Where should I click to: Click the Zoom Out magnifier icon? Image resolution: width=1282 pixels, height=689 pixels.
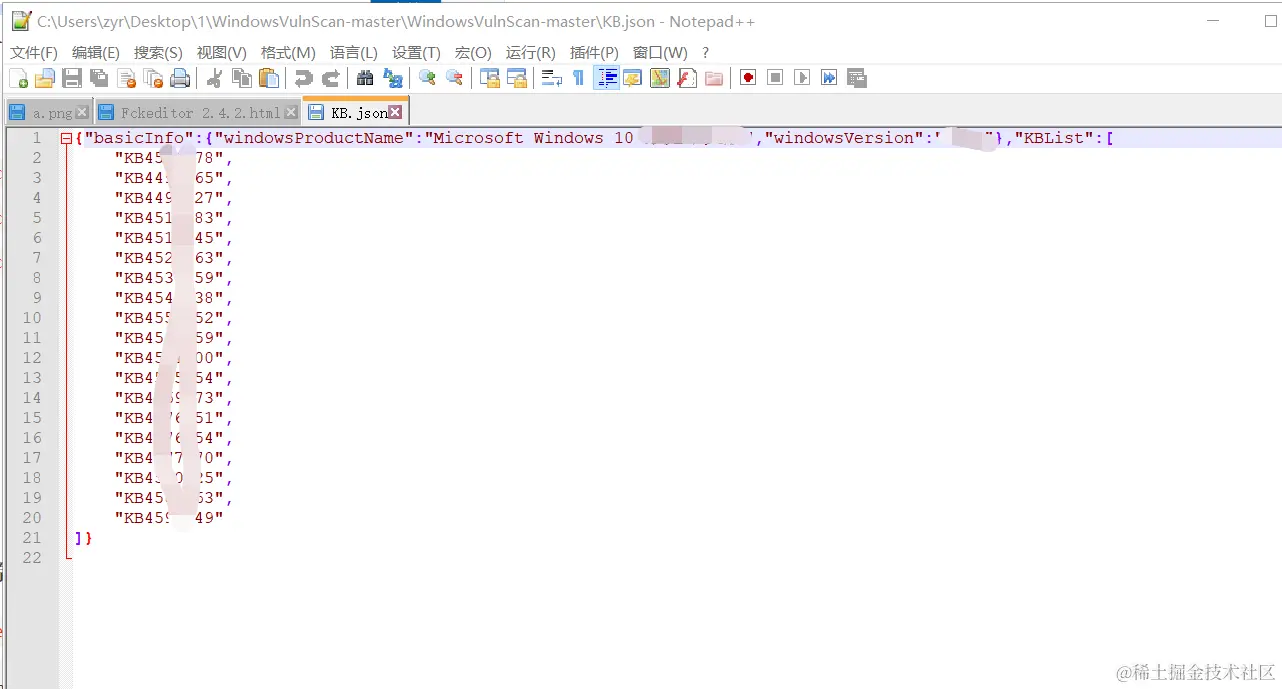(455, 78)
